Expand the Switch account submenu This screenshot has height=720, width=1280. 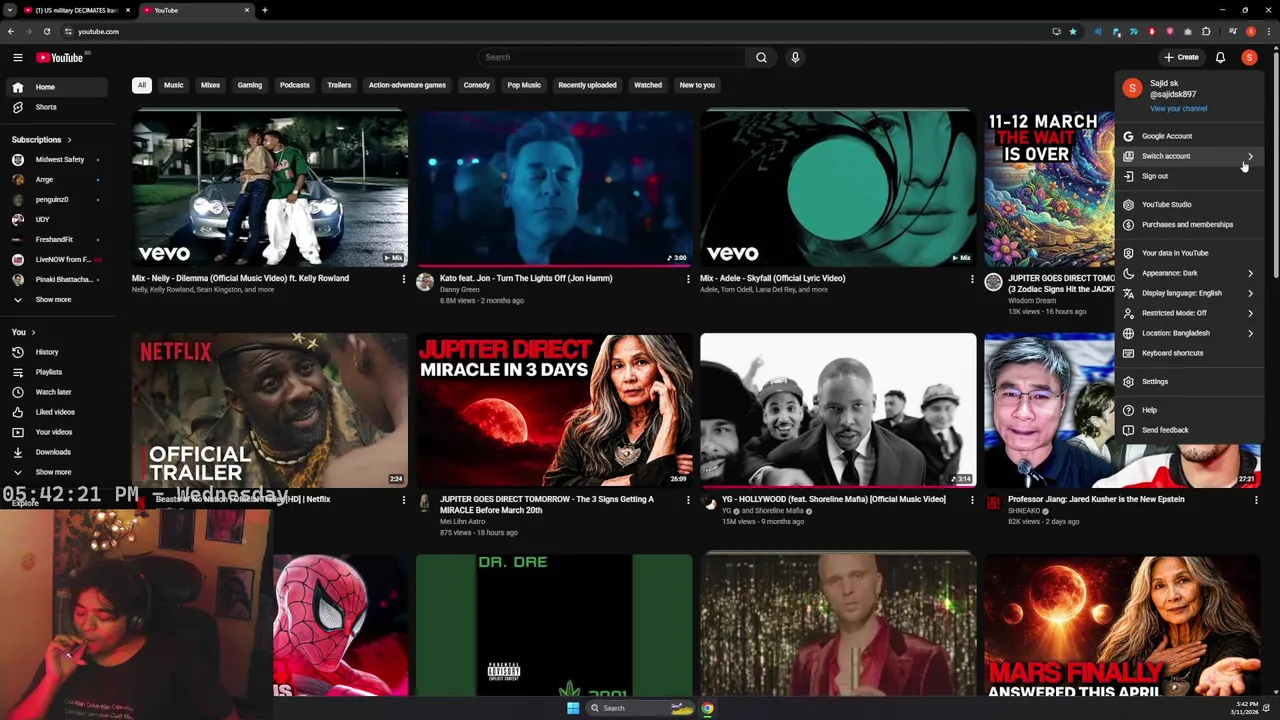pyautogui.click(x=1189, y=156)
